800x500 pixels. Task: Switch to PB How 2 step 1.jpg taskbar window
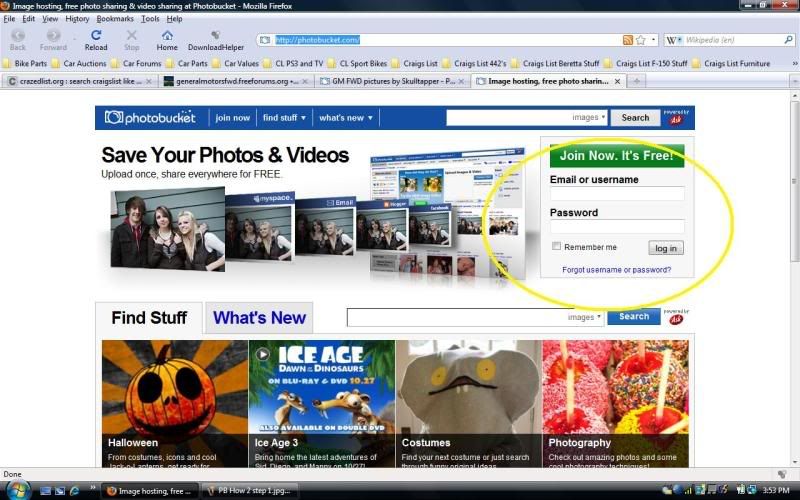(x=249, y=491)
